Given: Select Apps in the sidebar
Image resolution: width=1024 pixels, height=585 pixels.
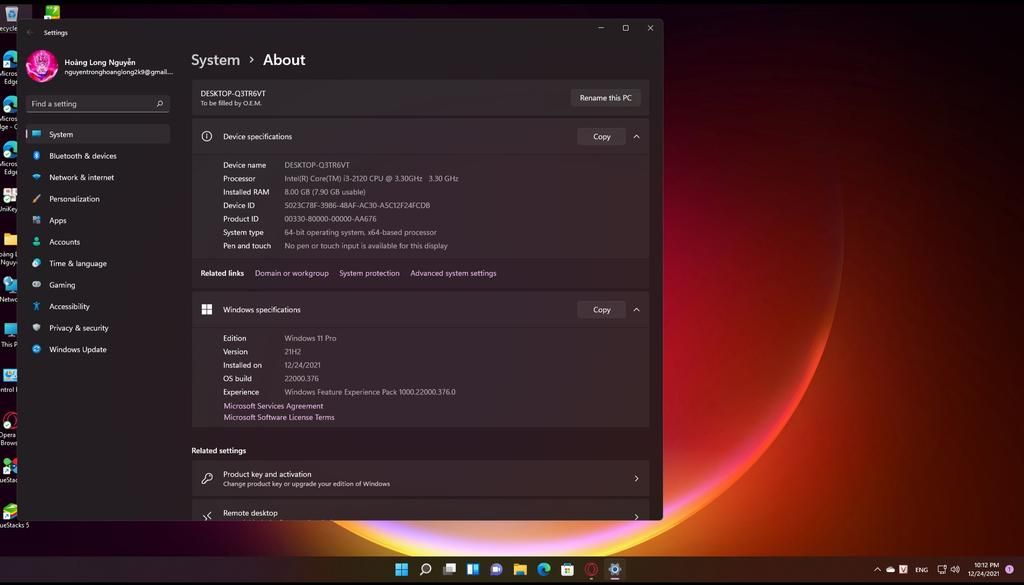Looking at the screenshot, I should tap(98, 220).
